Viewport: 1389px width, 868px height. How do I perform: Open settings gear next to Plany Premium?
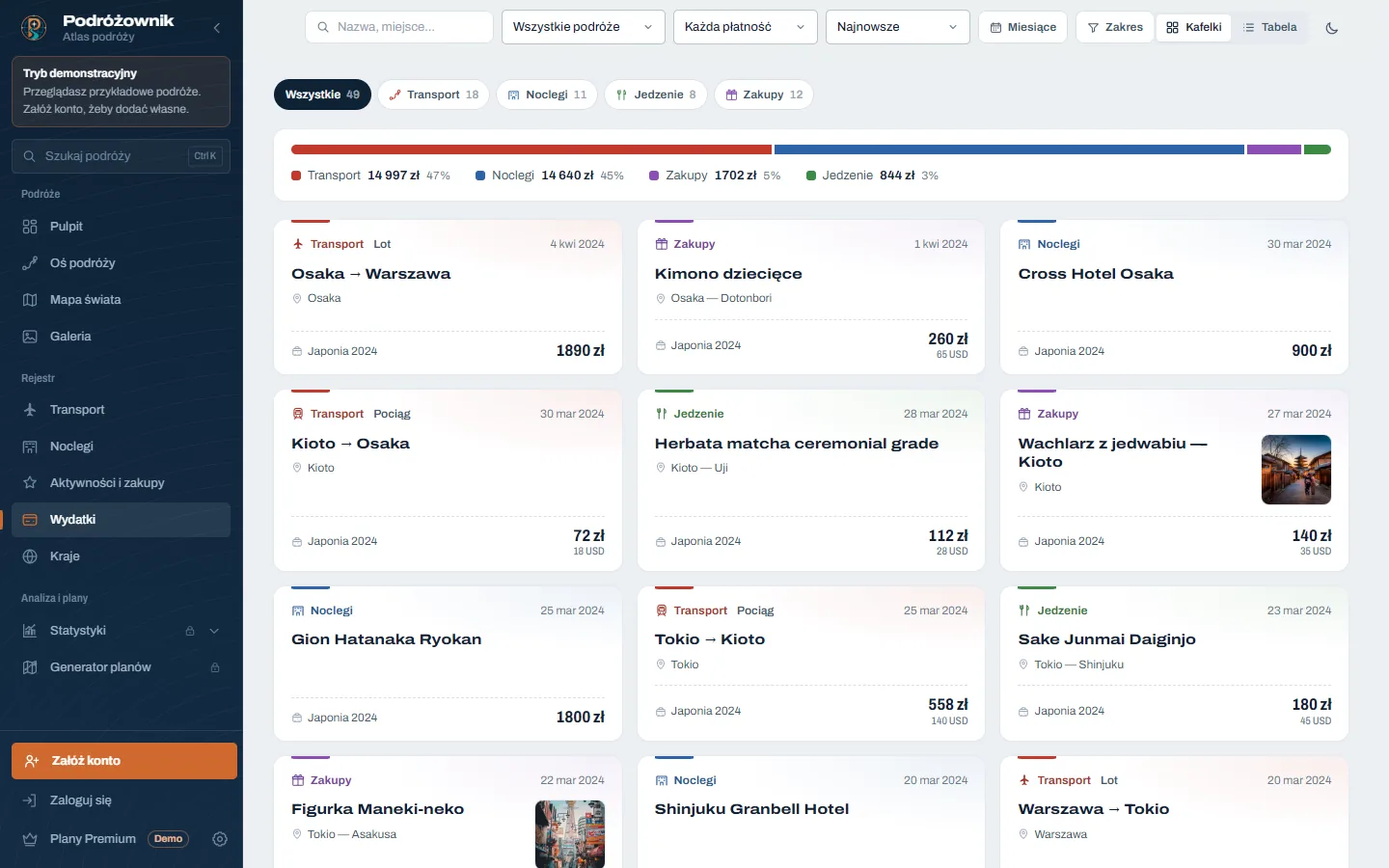pos(220,839)
